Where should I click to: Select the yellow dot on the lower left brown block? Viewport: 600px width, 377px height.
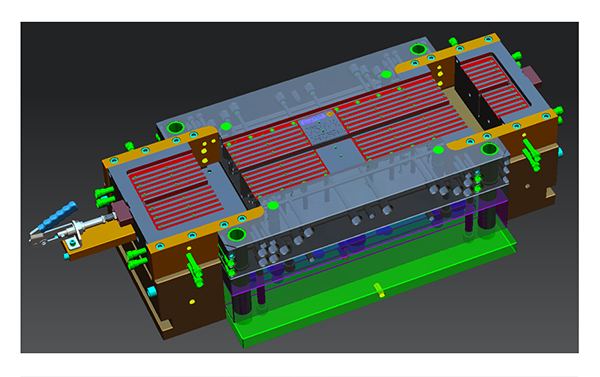click(x=192, y=302)
